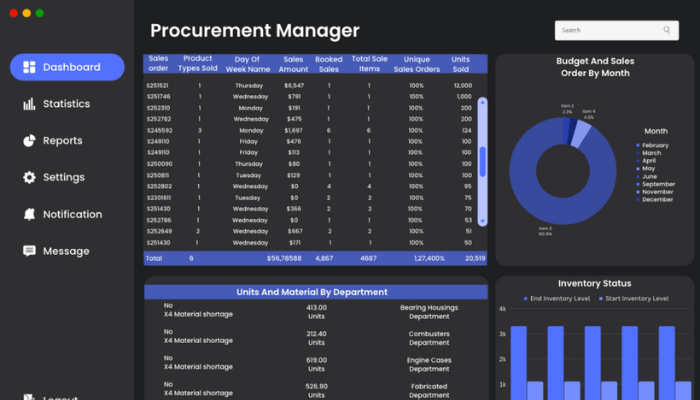Open the Statistics menu item
Viewport: 700px width, 400px height.
(66, 104)
